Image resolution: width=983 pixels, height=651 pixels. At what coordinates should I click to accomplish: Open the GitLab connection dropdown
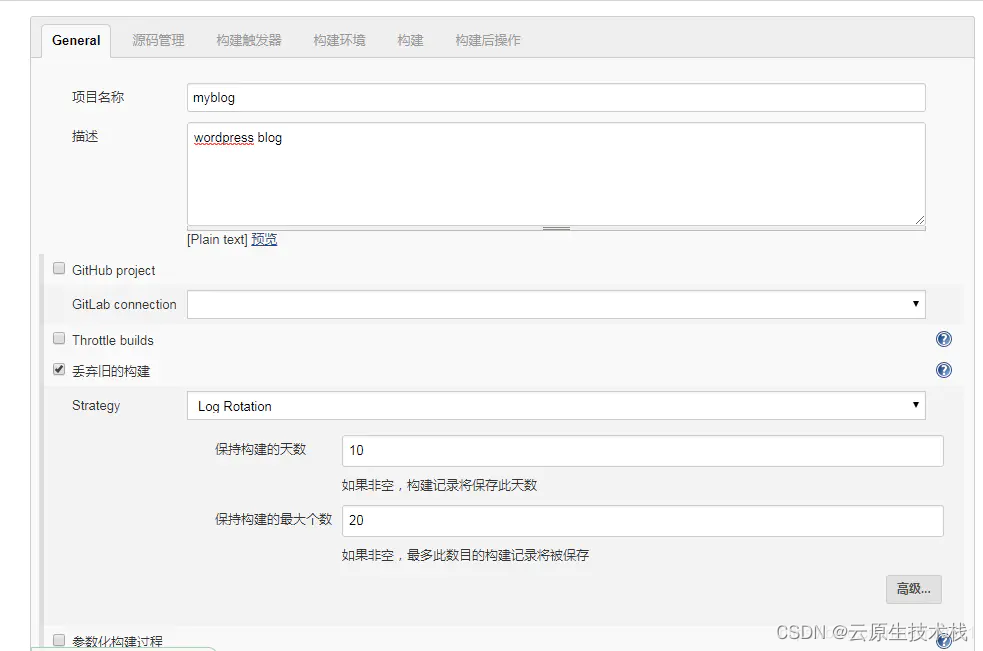pyautogui.click(x=556, y=304)
